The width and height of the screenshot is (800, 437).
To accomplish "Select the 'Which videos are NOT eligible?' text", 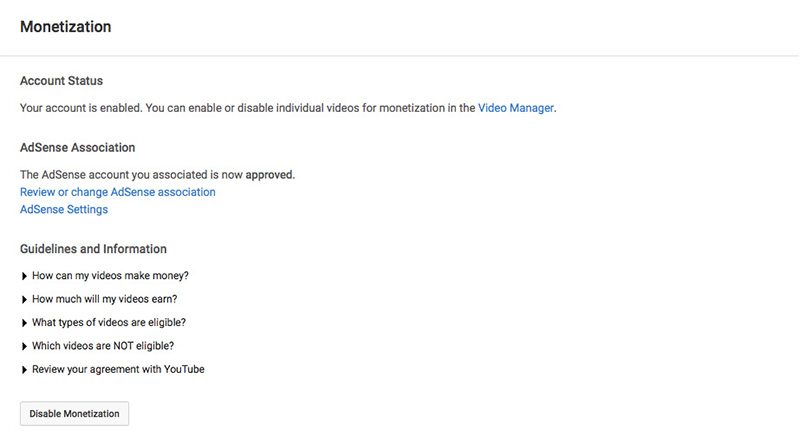I will pos(103,346).
